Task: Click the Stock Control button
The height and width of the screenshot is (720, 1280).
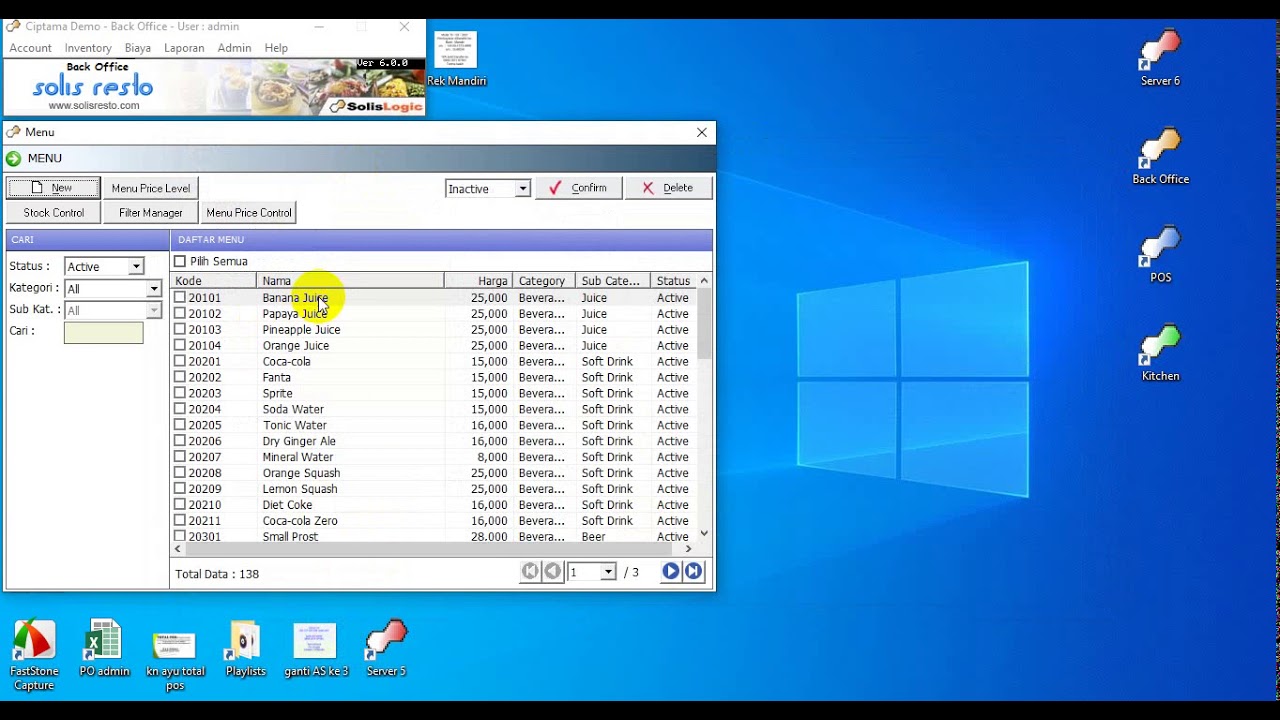Action: pyautogui.click(x=54, y=212)
